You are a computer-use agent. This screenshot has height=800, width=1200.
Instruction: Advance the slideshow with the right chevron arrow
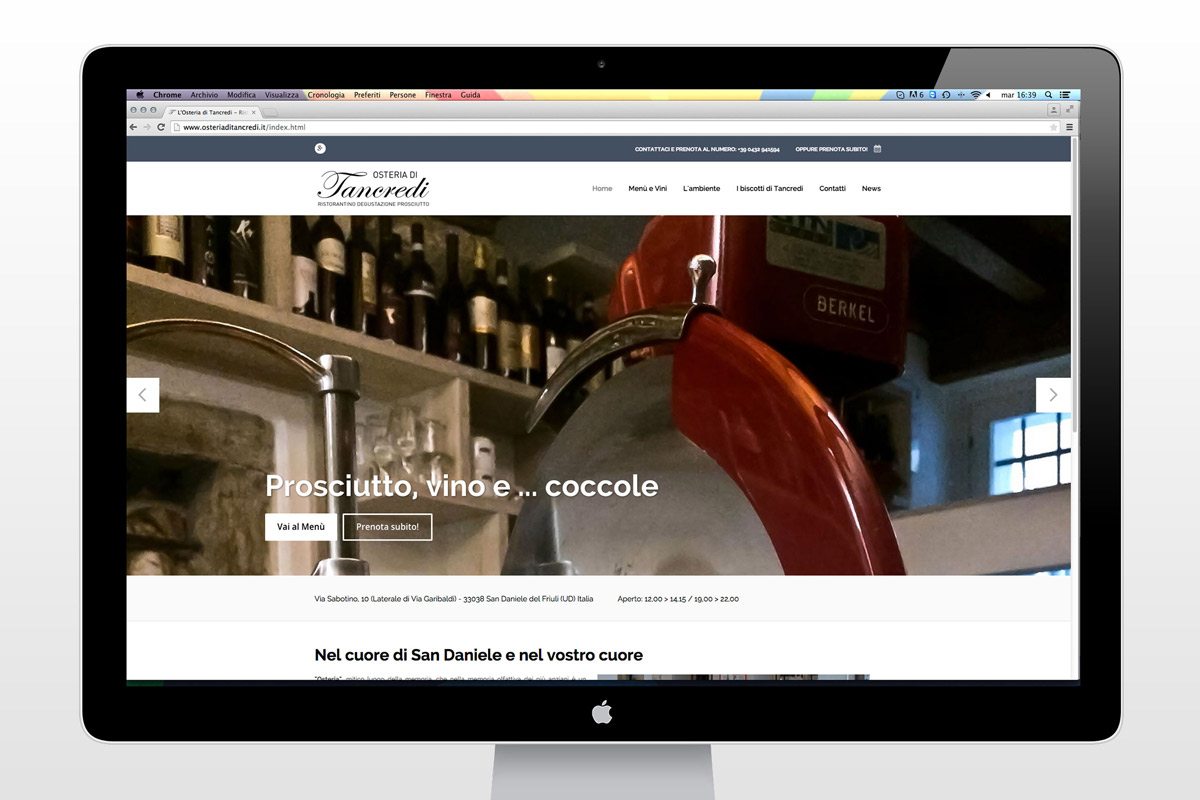pos(1053,394)
